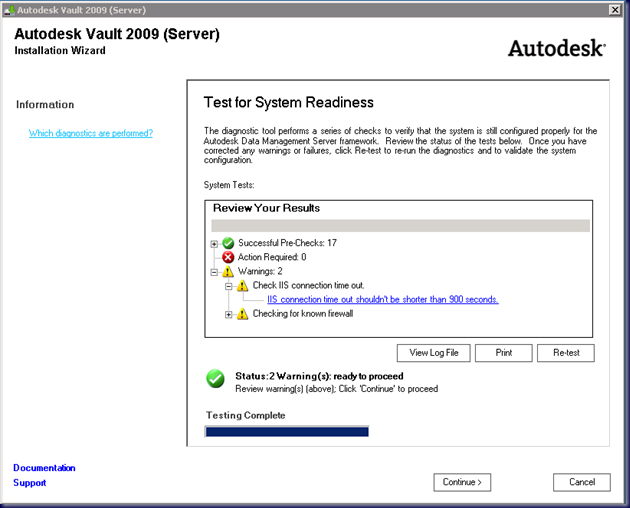Viewport: 630px width, 508px height.
Task: Click the Review warning(s) above instruction text
Action: point(336,389)
